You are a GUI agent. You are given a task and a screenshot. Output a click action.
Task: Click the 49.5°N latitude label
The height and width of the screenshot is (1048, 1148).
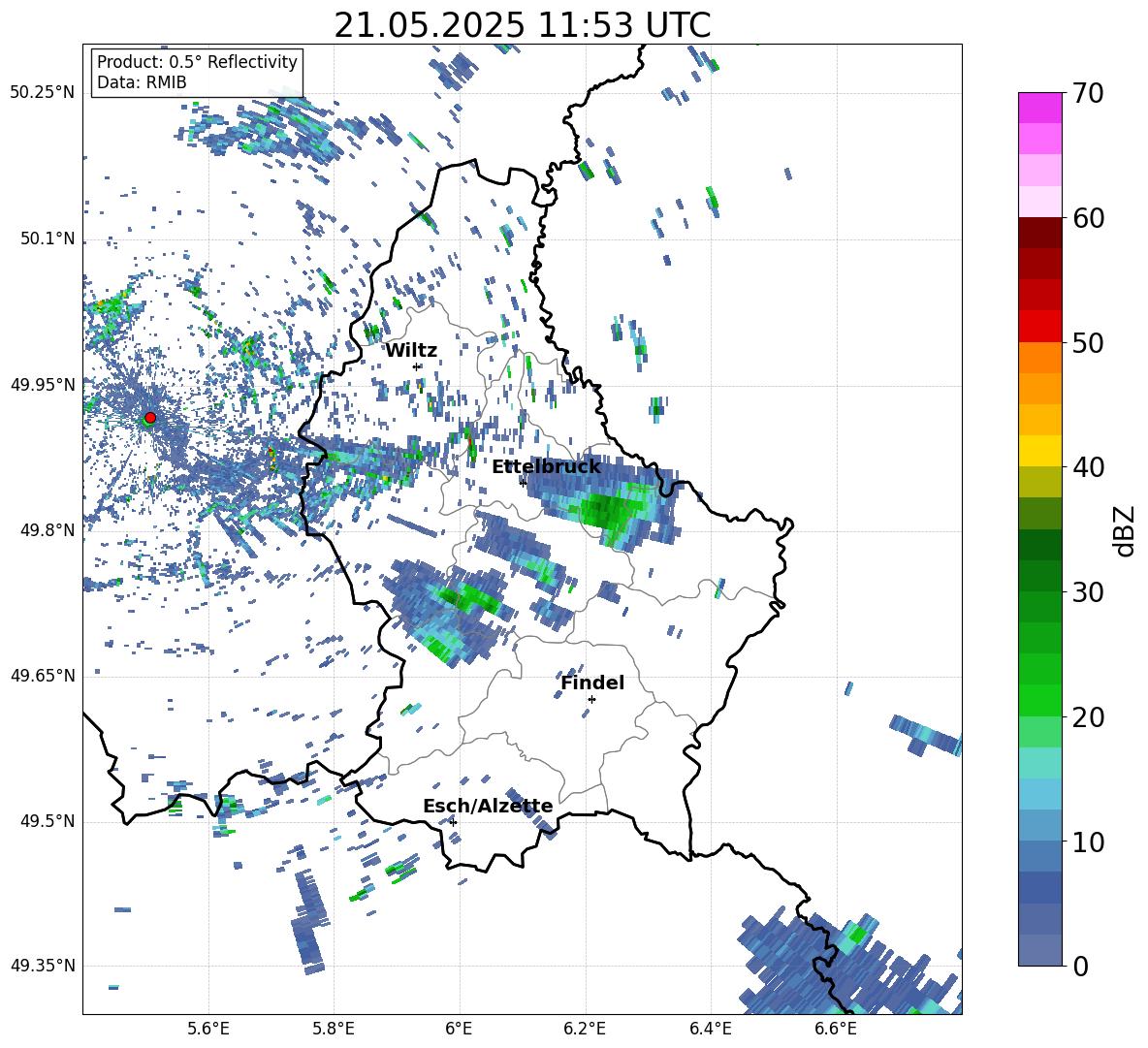click(47, 821)
